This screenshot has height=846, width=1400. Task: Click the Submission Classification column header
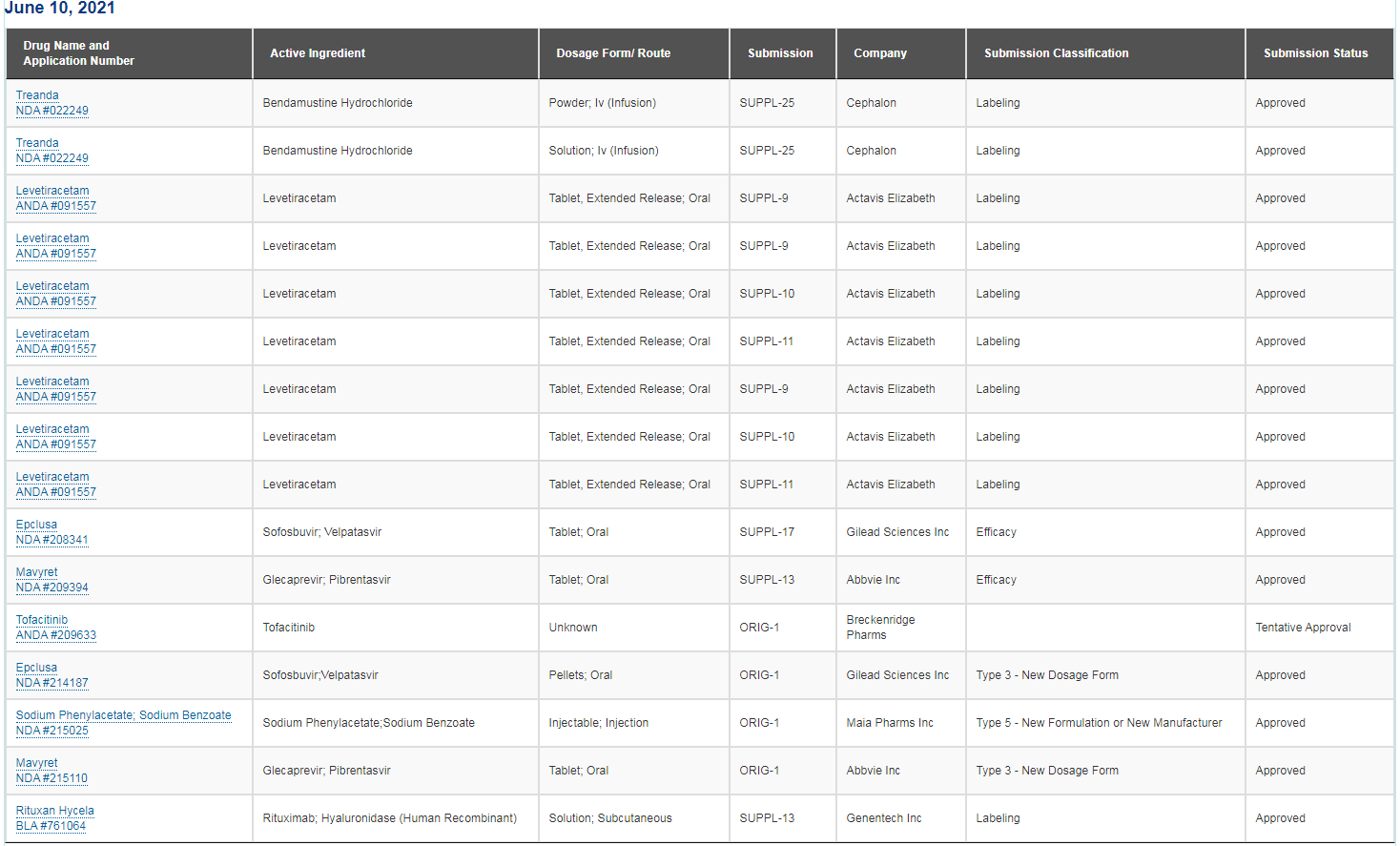pyautogui.click(x=1105, y=53)
